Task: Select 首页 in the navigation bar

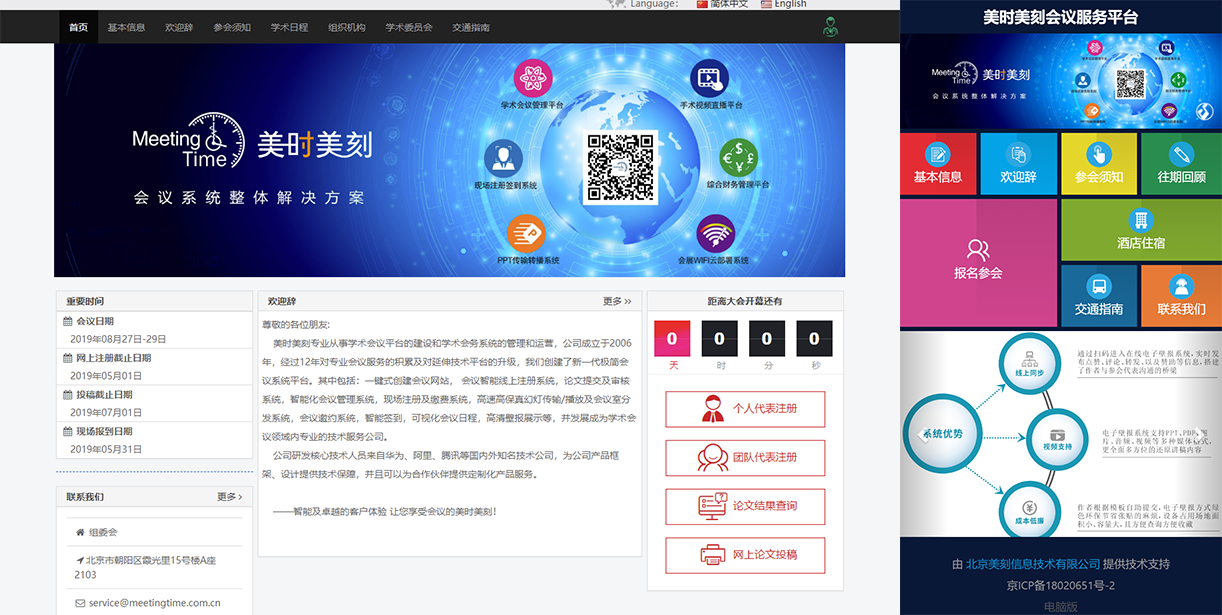Action: click(x=78, y=28)
